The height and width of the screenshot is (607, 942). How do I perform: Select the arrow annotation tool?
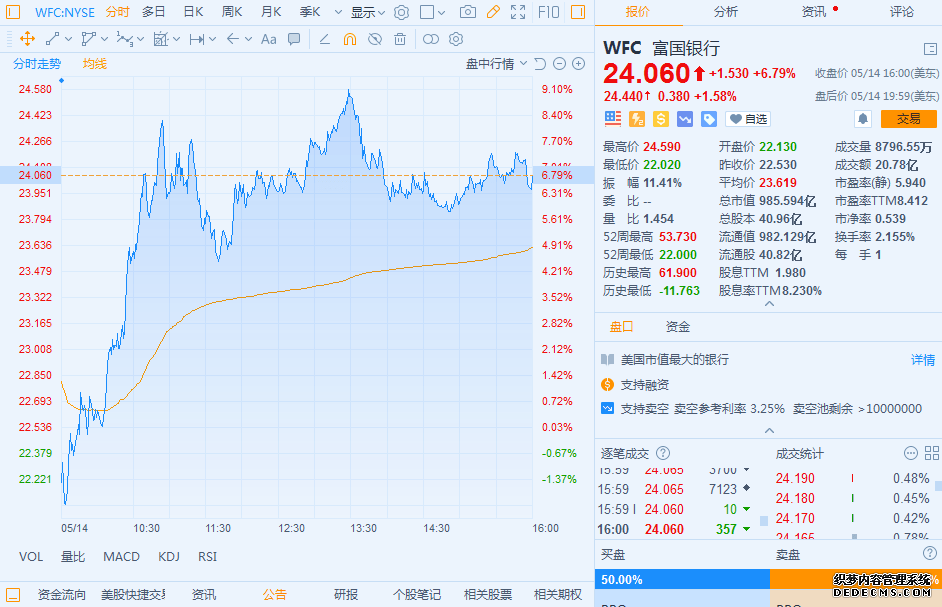(x=232, y=40)
